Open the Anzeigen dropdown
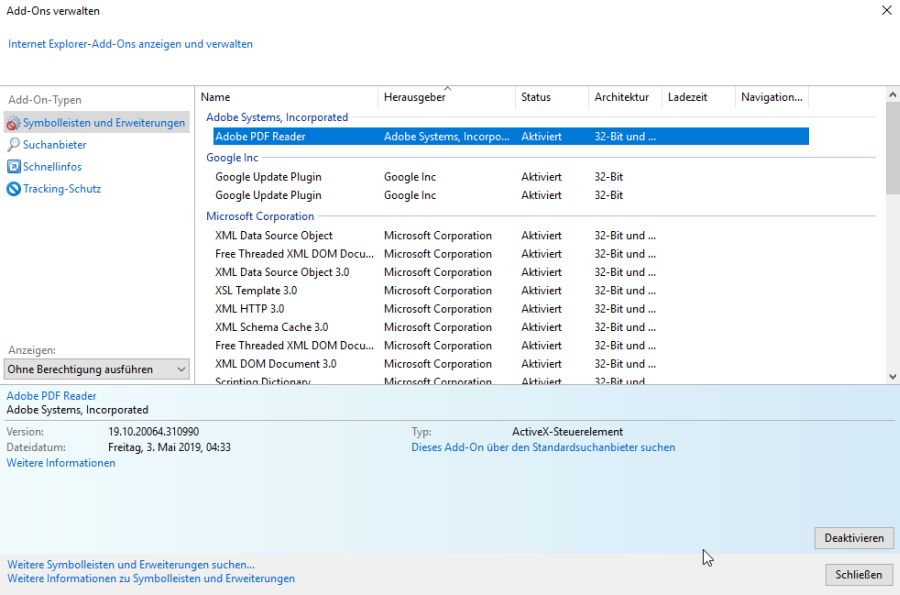Screen dimensions: 900x595 [x=96, y=370]
